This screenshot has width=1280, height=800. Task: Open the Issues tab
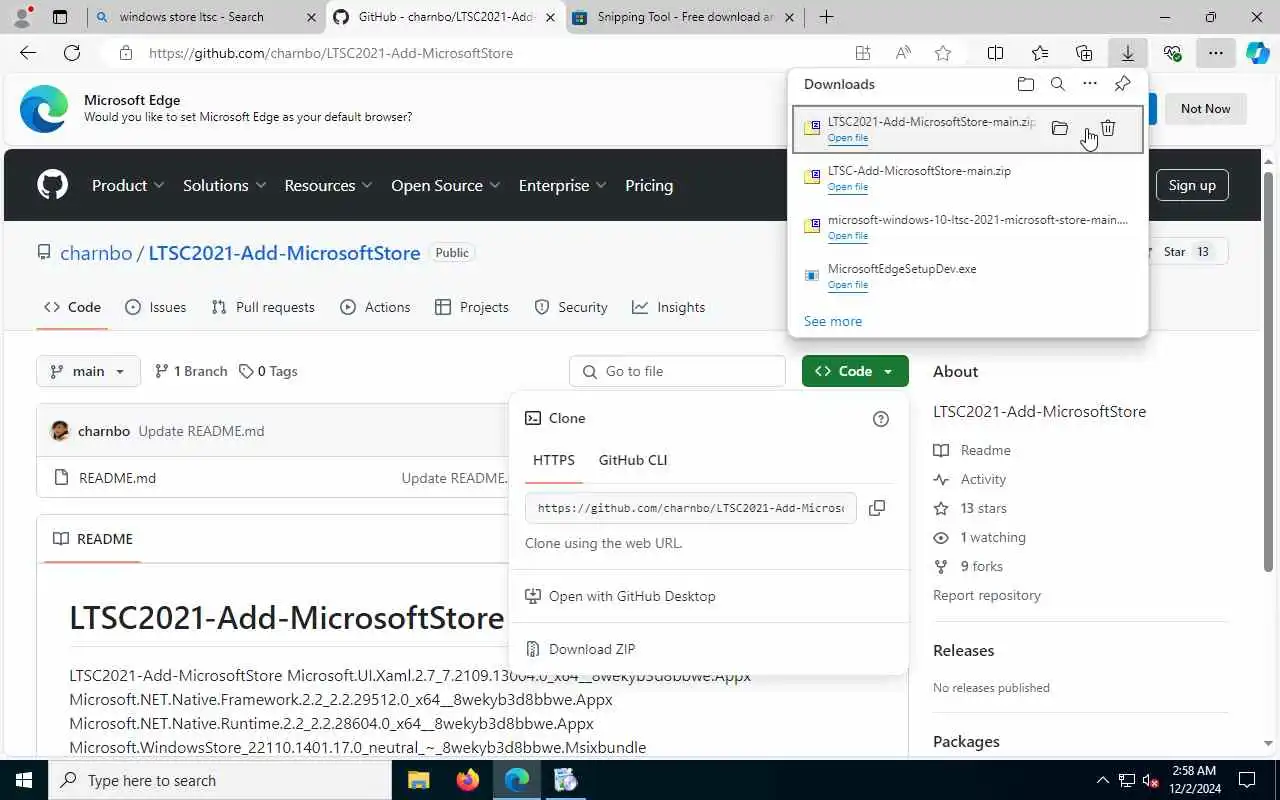(156, 307)
